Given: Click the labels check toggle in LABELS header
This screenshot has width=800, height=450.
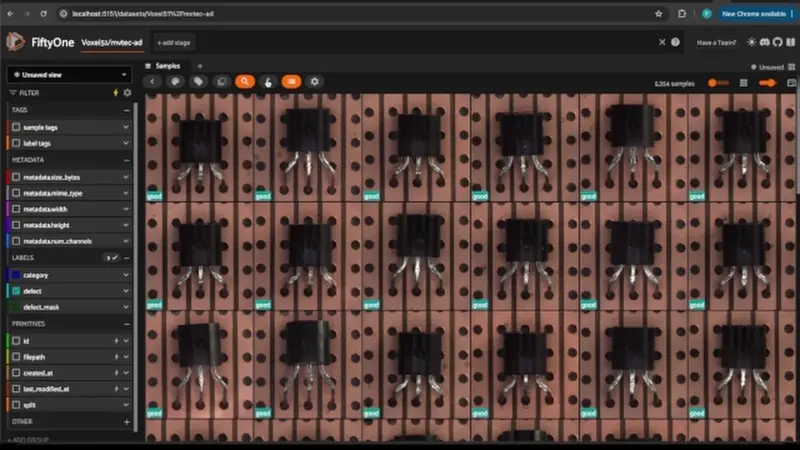Looking at the screenshot, I should click(x=111, y=258).
